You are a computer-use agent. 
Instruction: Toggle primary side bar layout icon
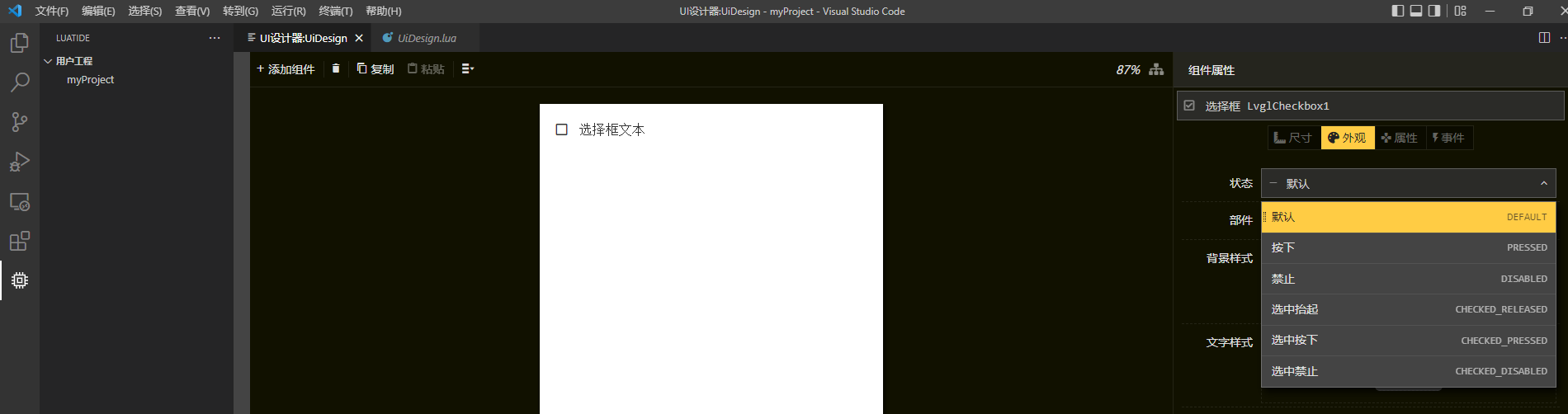tap(1398, 11)
